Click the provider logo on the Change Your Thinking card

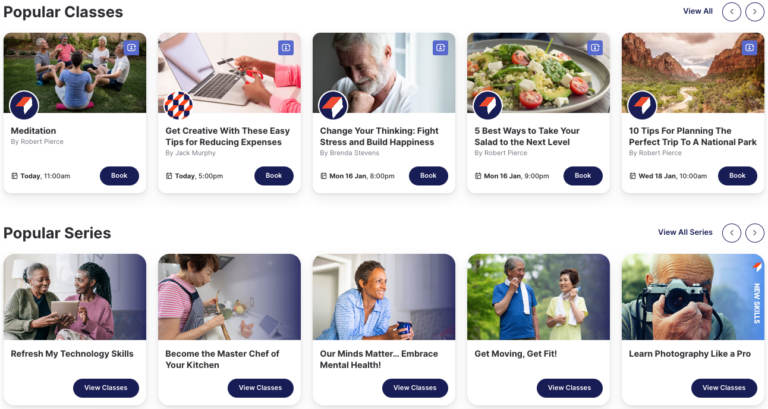point(333,105)
